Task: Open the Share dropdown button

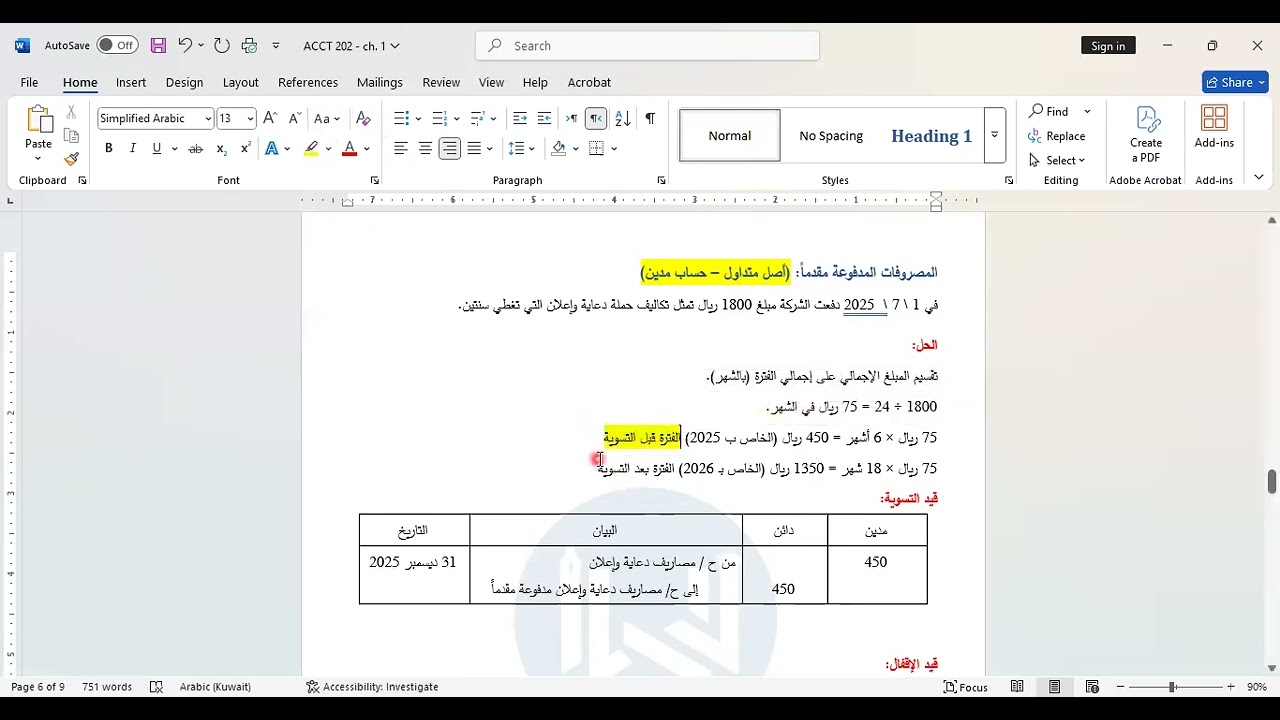Action: 1235,82
